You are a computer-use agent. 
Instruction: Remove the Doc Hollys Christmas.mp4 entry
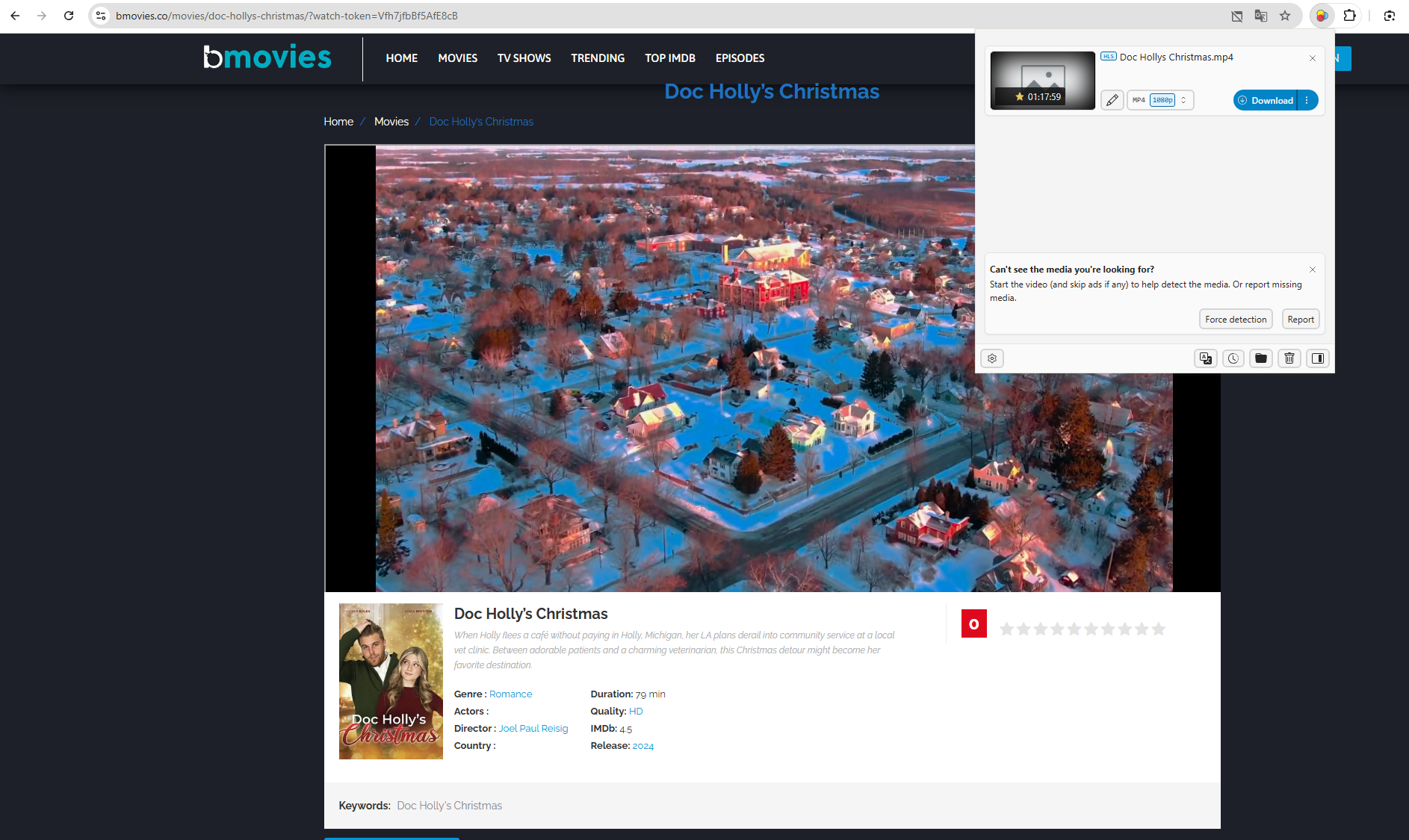point(1313,58)
